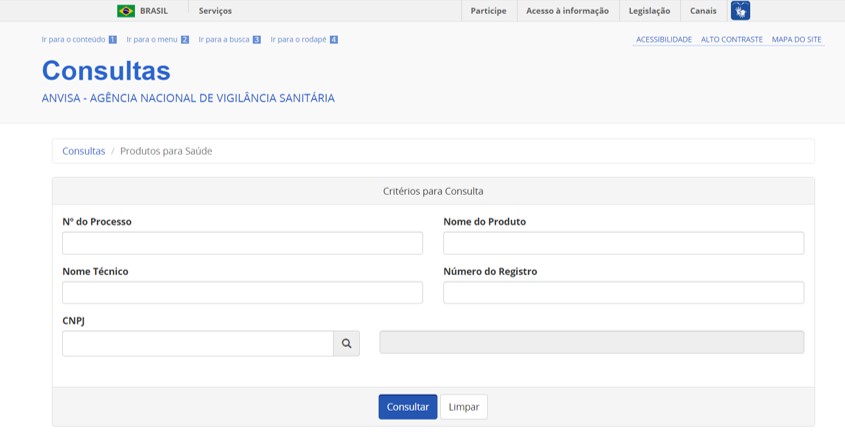Follow the Ir para a busca link
This screenshot has height=444, width=845.
coord(230,39)
